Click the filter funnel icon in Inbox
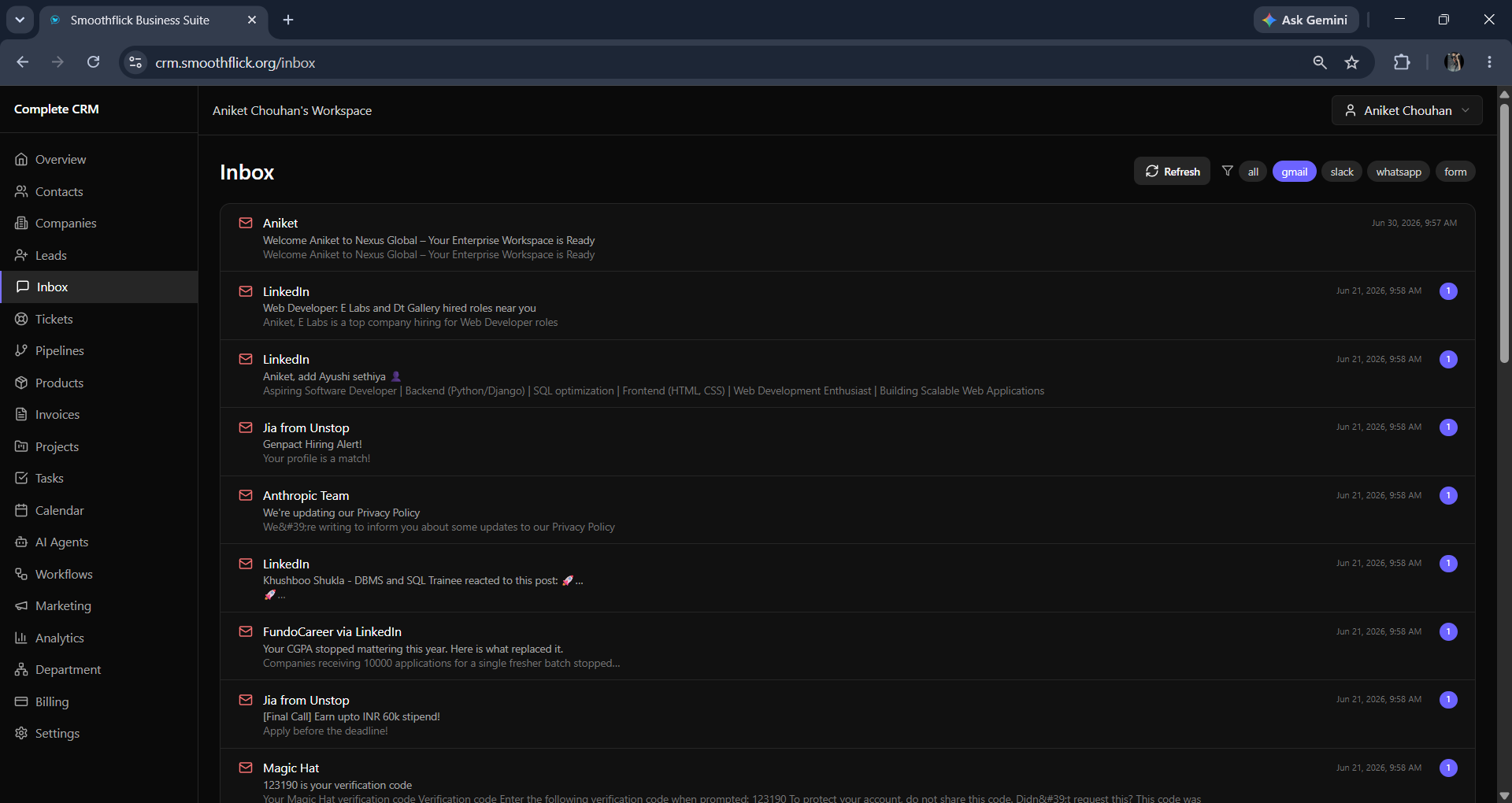 pos(1227,171)
